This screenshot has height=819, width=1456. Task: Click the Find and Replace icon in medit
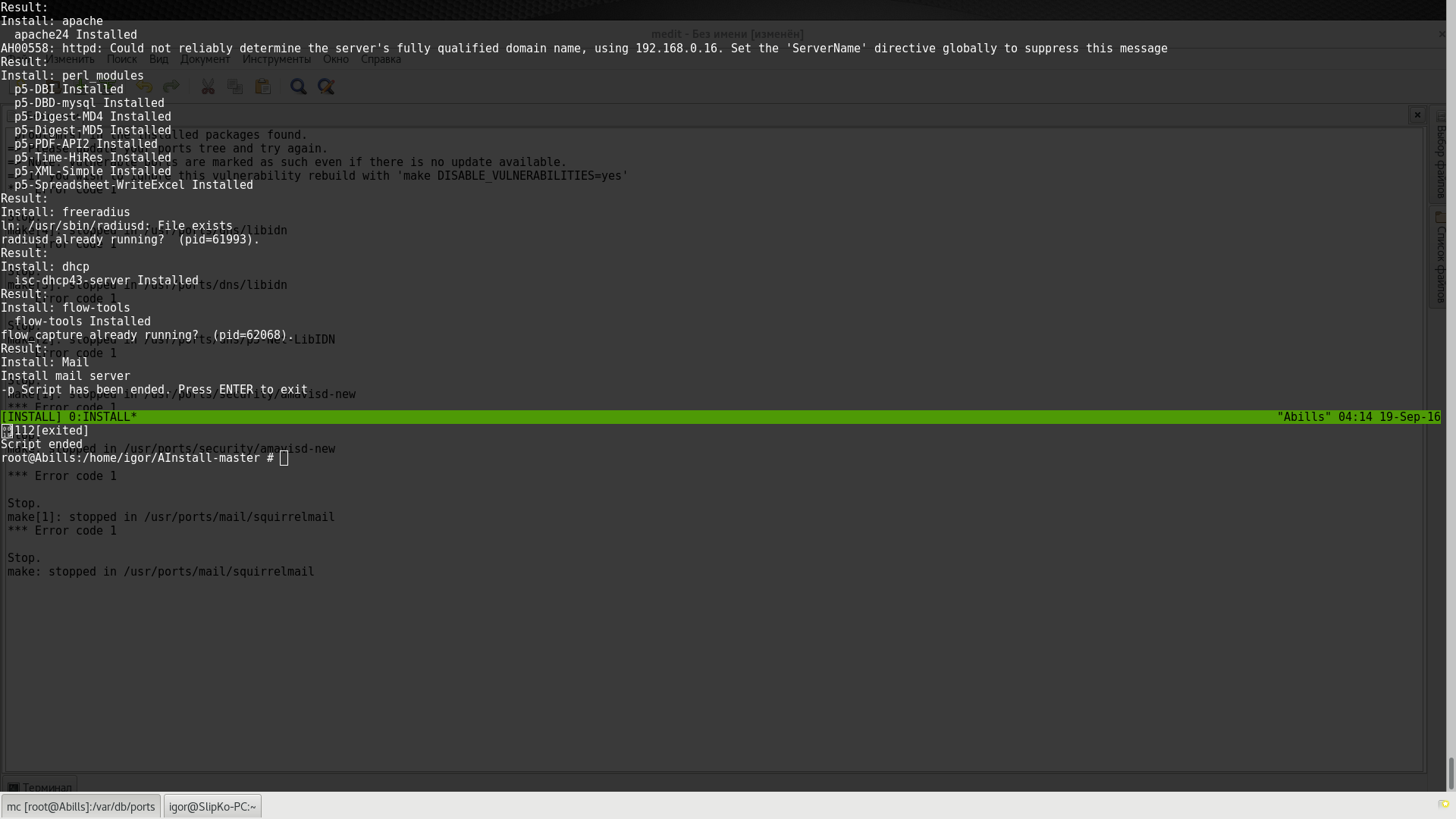(326, 87)
